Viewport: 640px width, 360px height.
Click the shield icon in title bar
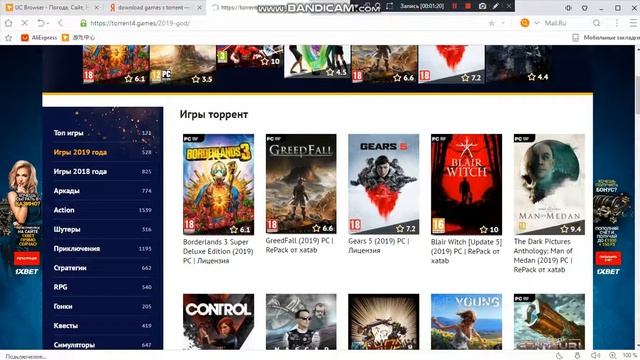(x=584, y=8)
